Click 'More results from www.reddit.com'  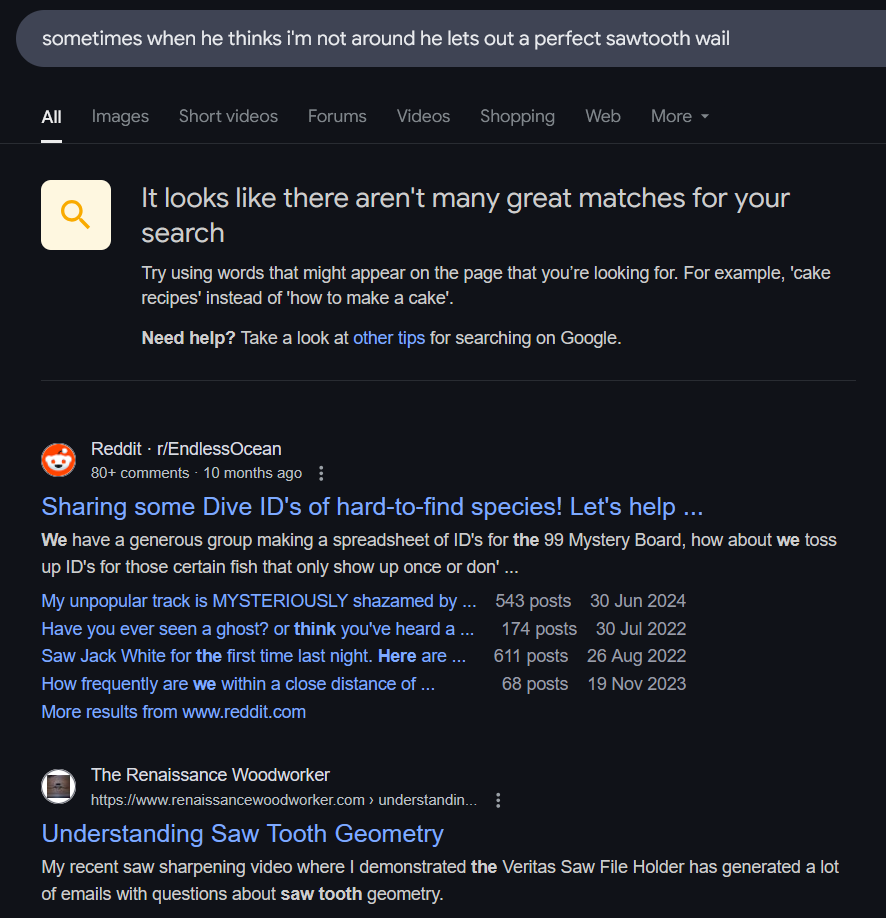pos(173,712)
